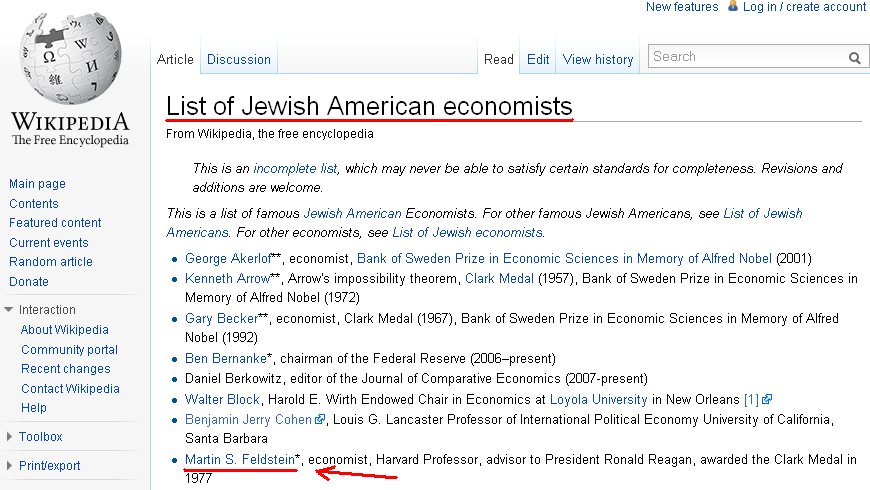Click the search magnifier icon
This screenshot has height=490, width=870.
tap(854, 58)
